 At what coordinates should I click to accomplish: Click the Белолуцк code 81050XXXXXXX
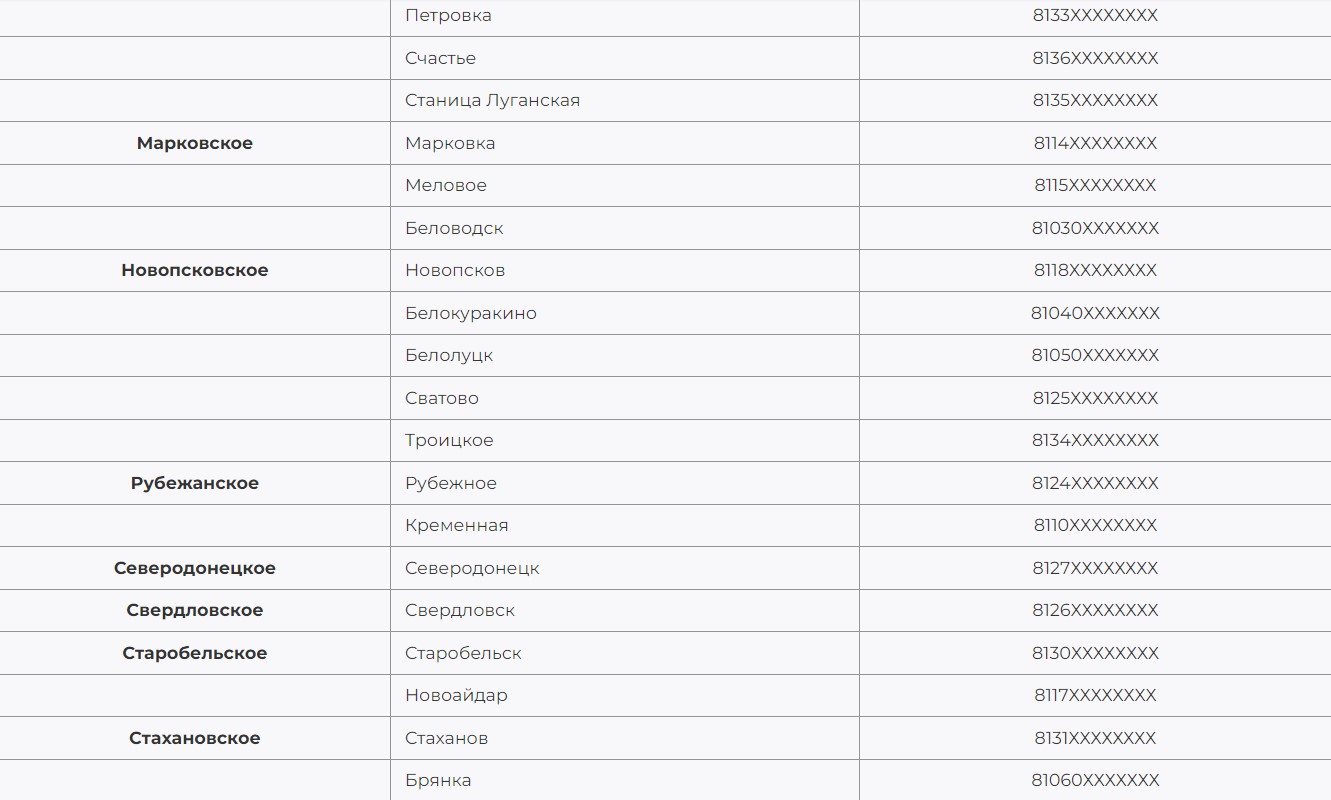click(1095, 356)
